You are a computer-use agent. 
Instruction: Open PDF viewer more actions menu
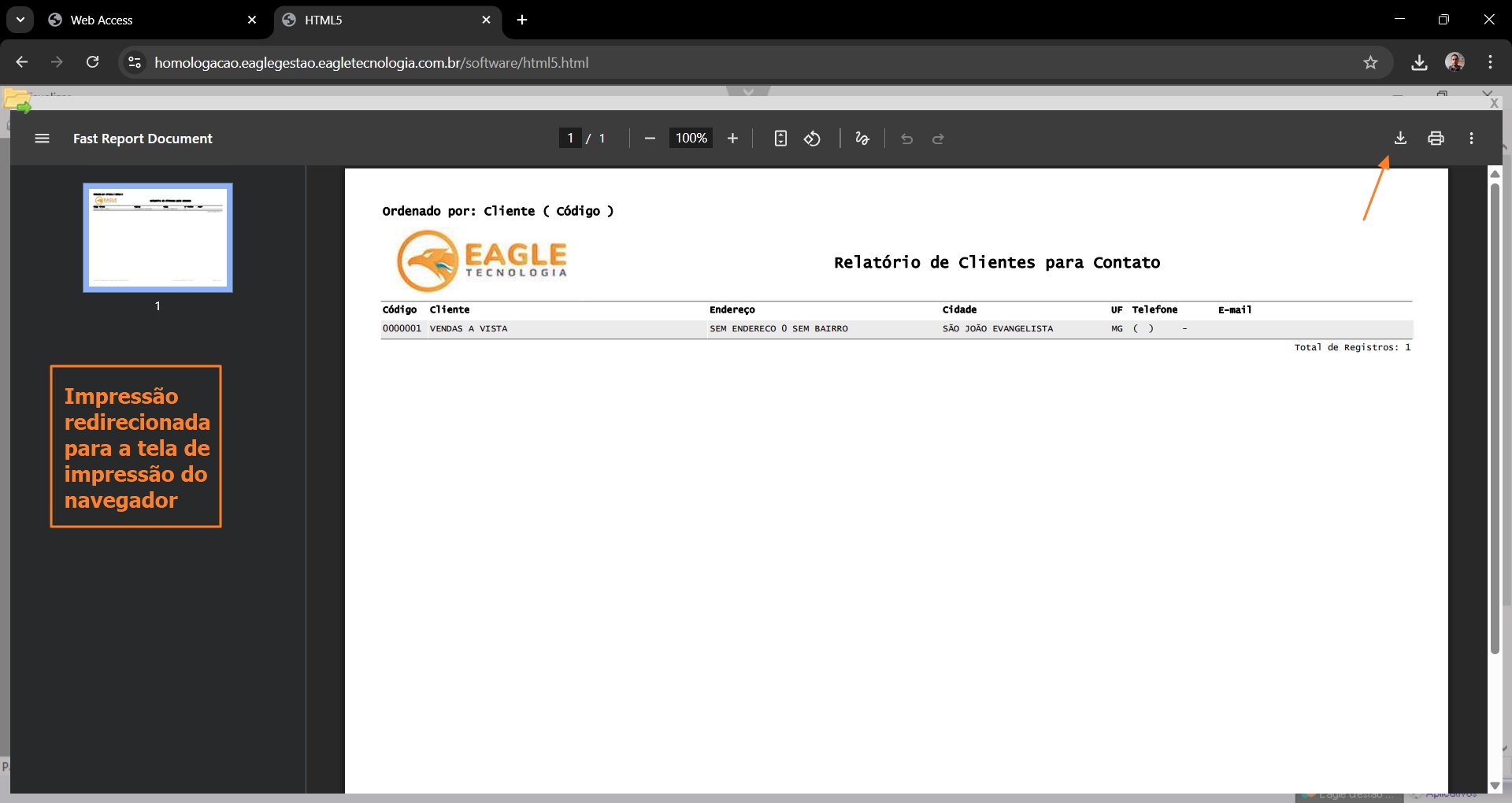pyautogui.click(x=1471, y=139)
